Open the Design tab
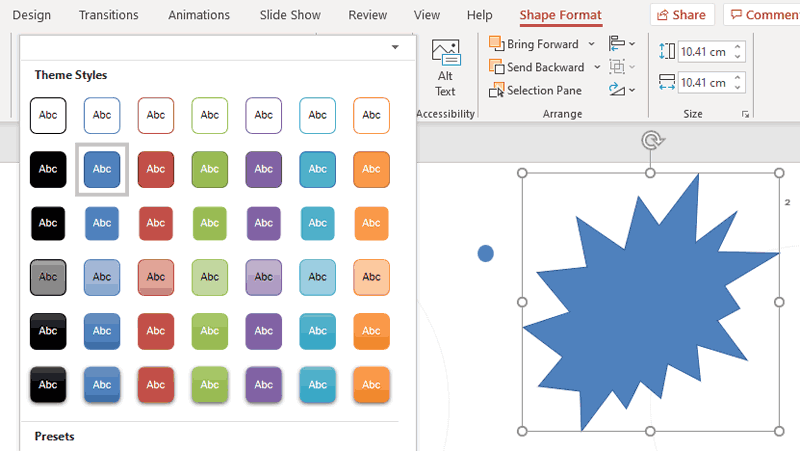Viewport: 800px width, 451px height. point(32,15)
